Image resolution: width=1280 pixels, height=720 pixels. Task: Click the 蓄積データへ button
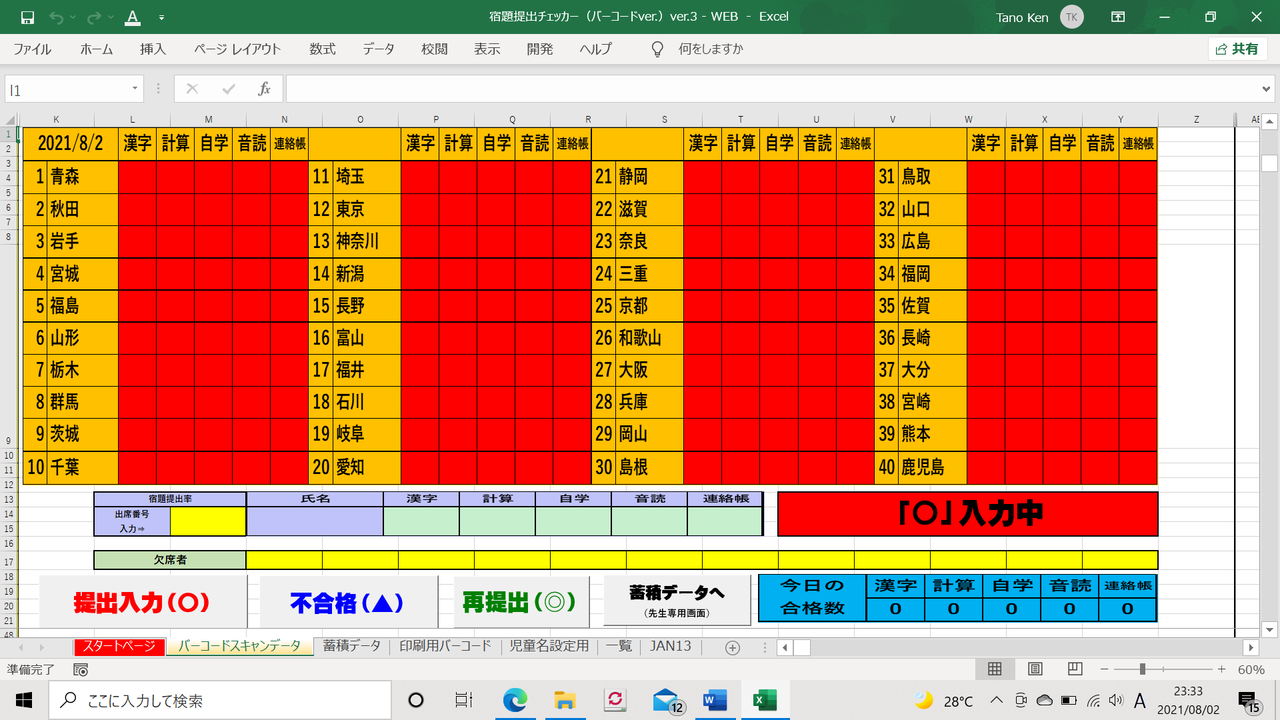tap(677, 600)
